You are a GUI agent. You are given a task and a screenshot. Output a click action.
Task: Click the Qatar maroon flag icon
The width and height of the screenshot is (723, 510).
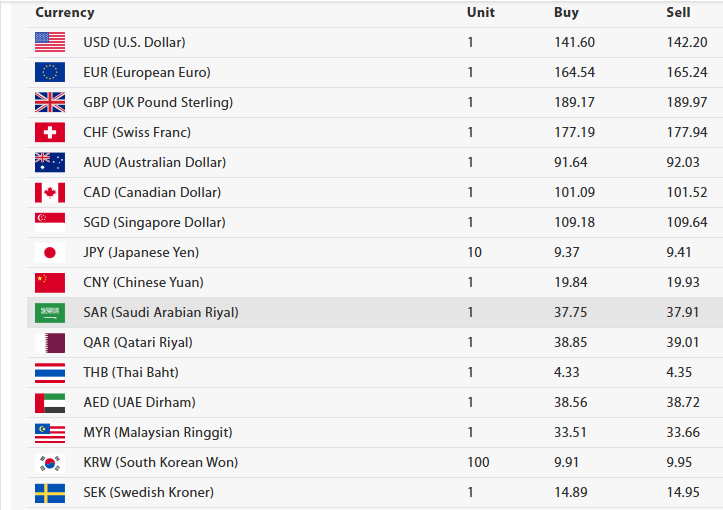tap(49, 342)
